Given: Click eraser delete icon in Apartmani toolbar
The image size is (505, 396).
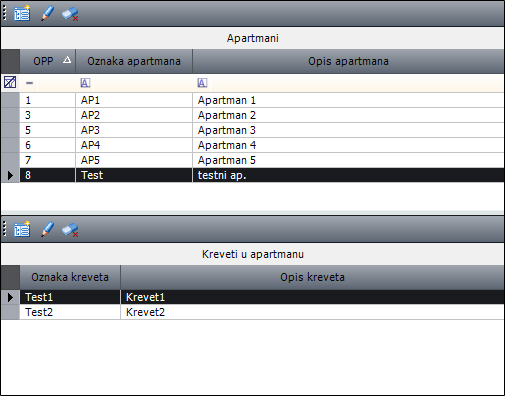Looking at the screenshot, I should (x=70, y=14).
